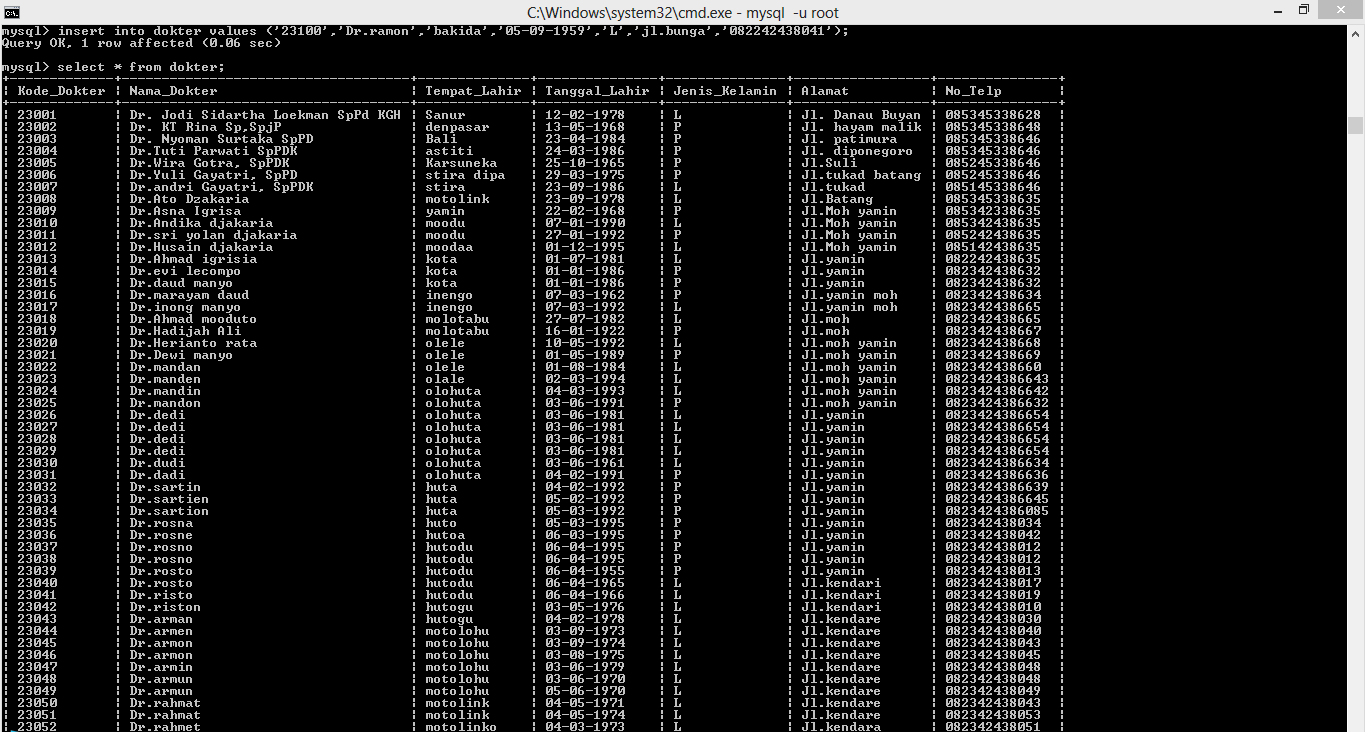The image size is (1365, 732).
Task: Click birthplace denpasar
Action: [457, 127]
